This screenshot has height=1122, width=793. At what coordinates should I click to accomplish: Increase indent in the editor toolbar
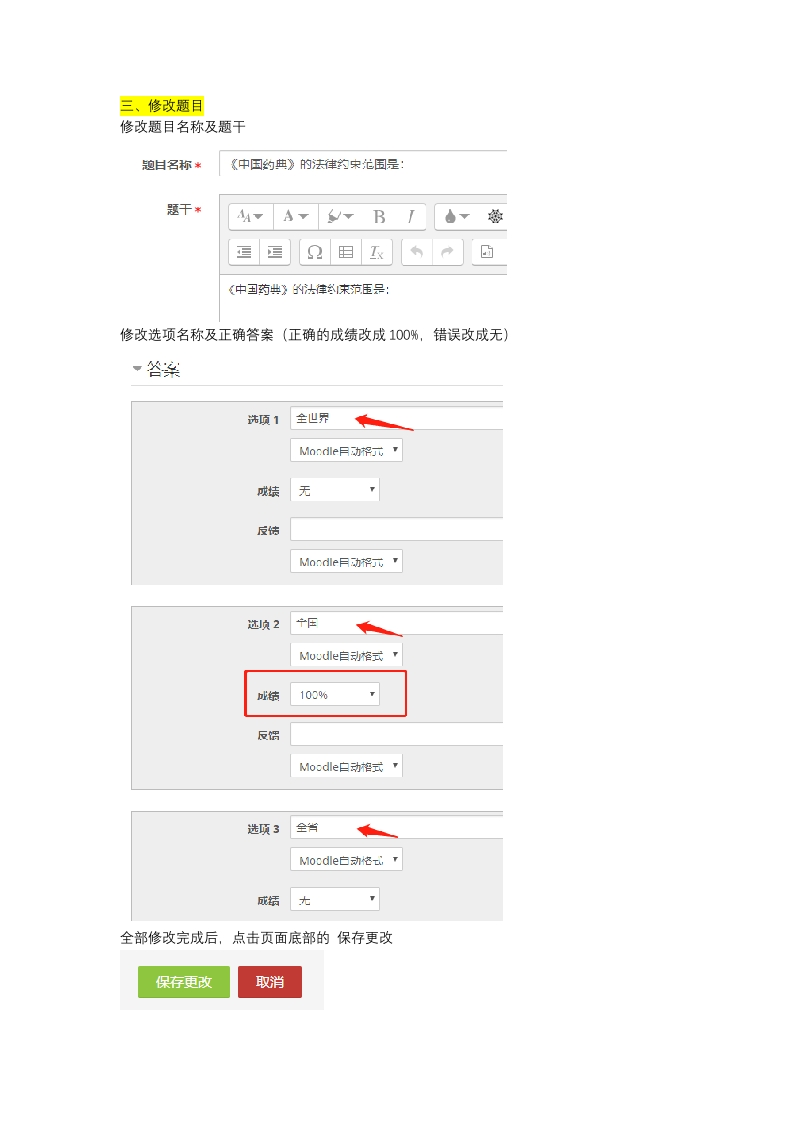click(275, 252)
